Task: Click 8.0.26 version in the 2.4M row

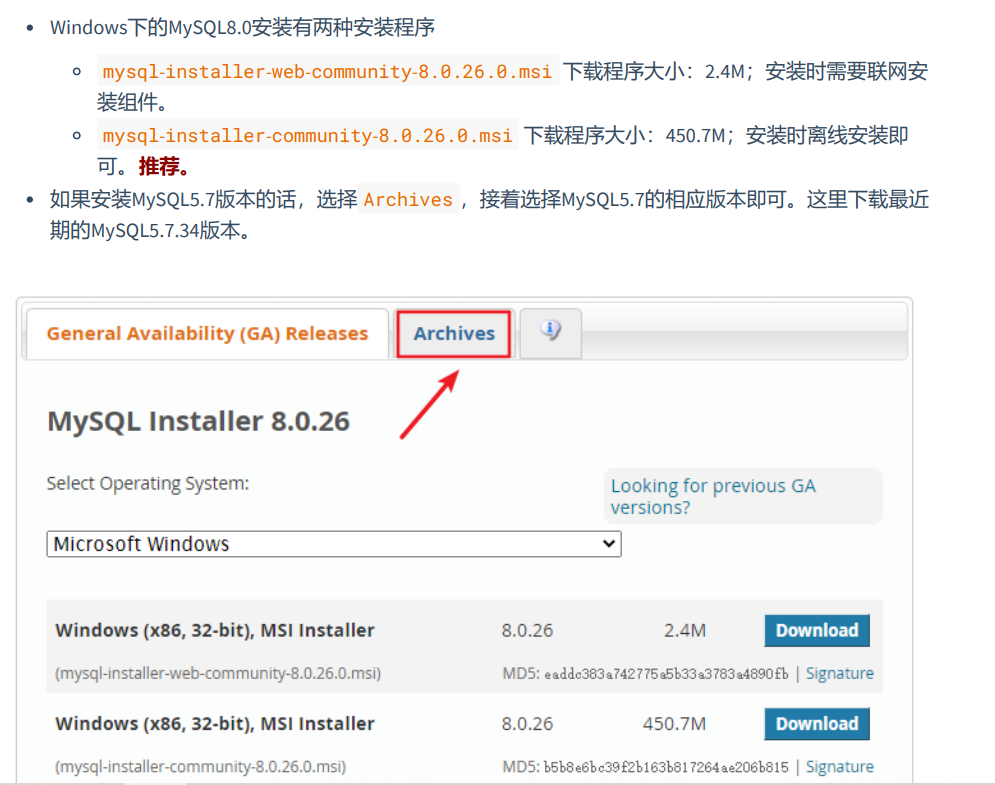Action: (527, 630)
